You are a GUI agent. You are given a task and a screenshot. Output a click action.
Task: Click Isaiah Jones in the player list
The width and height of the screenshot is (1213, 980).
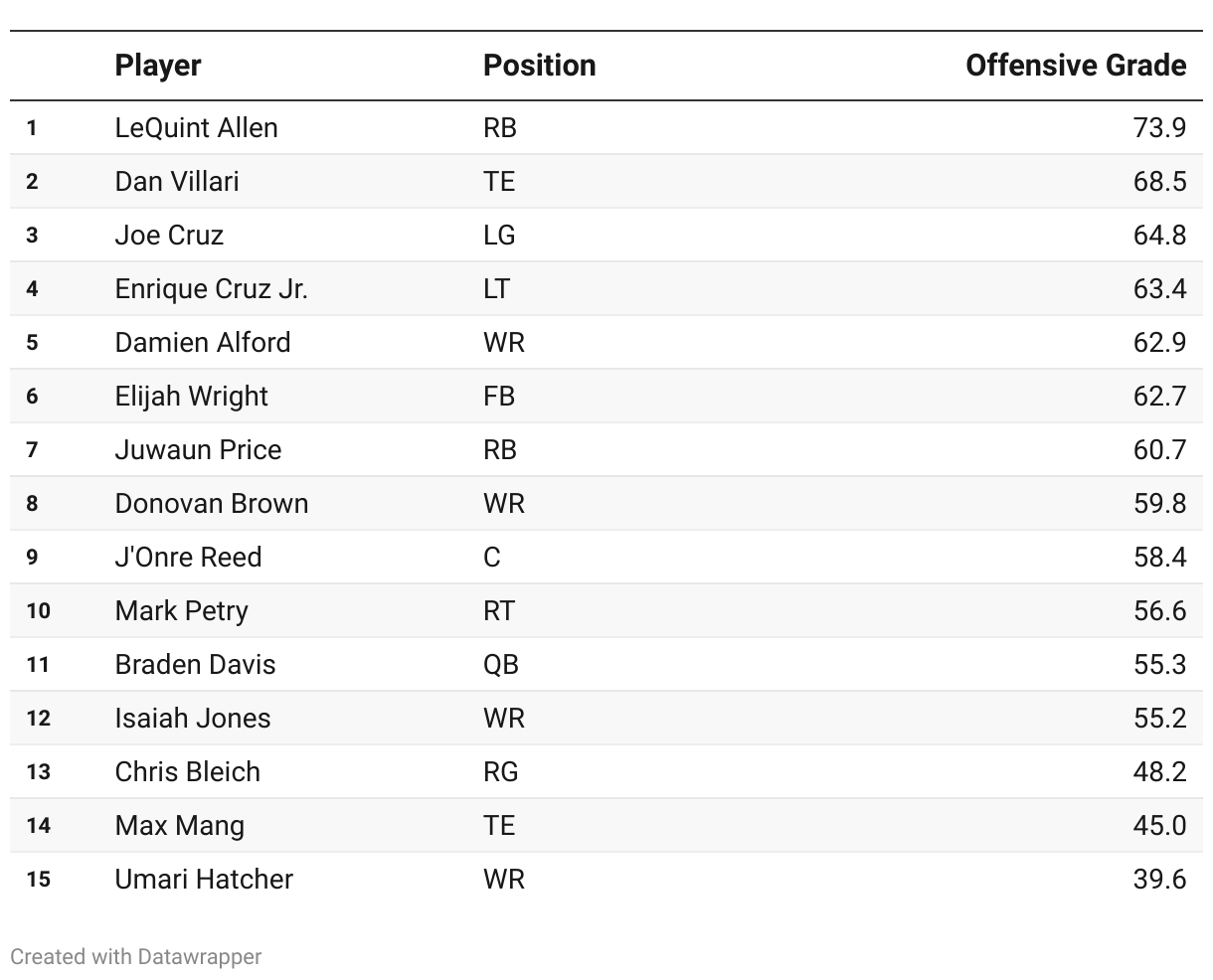pyautogui.click(x=193, y=719)
